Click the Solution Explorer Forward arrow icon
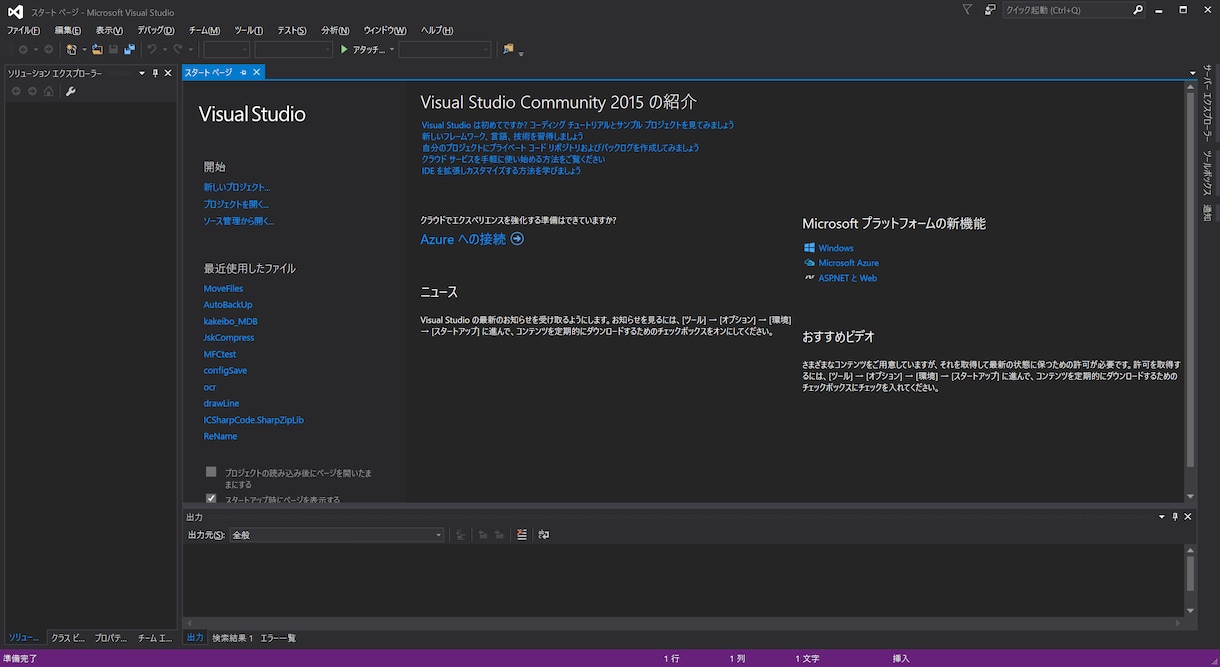Viewport: 1220px width, 667px height. (x=32, y=91)
